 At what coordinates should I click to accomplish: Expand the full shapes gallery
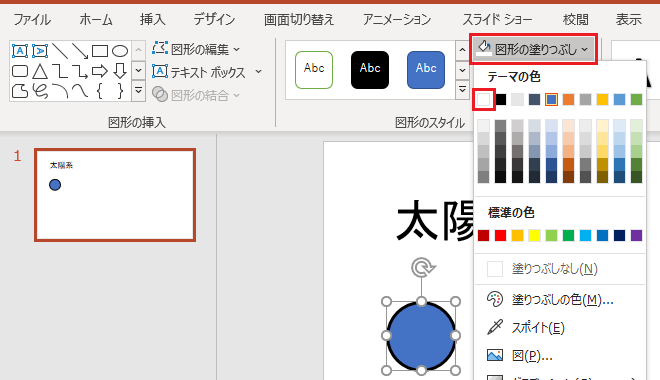click(x=138, y=91)
